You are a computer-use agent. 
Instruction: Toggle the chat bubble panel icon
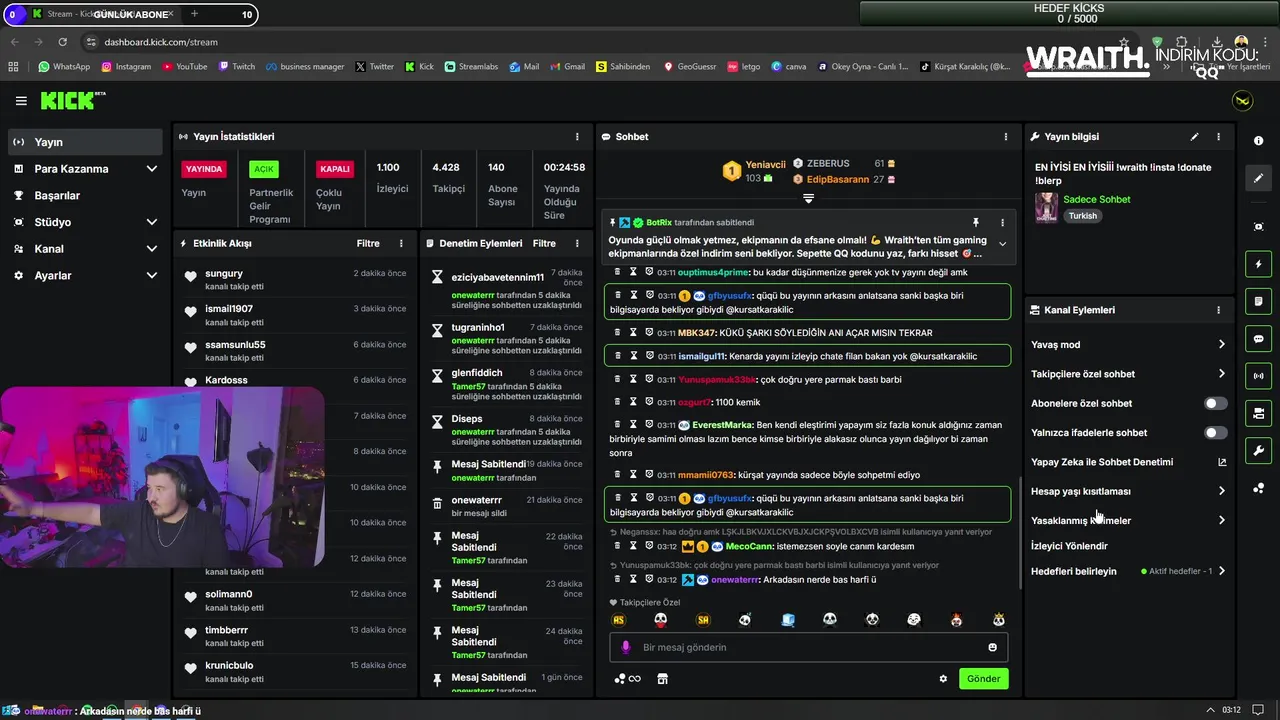click(1258, 339)
